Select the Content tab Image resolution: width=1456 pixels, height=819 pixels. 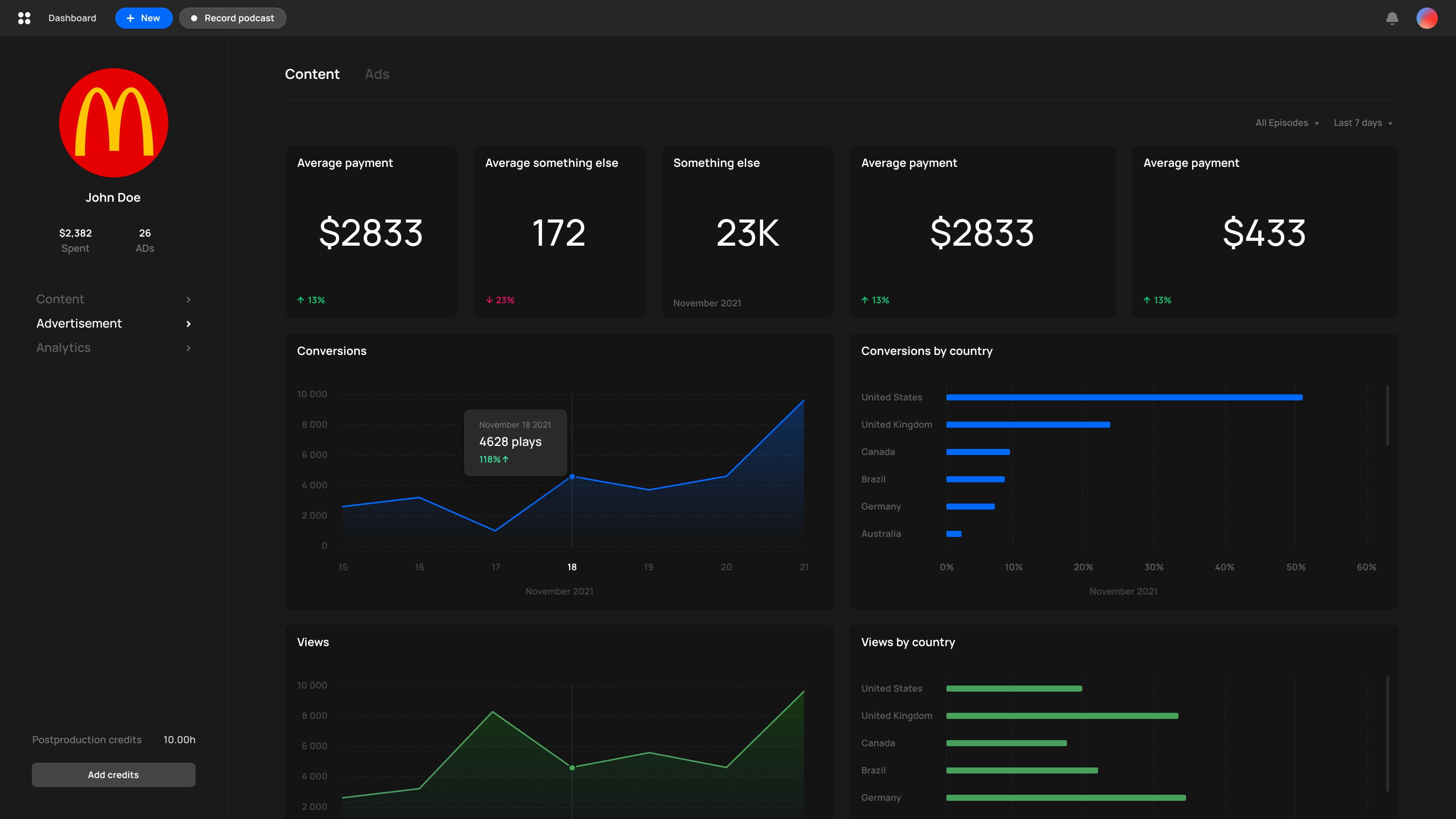pos(312,74)
